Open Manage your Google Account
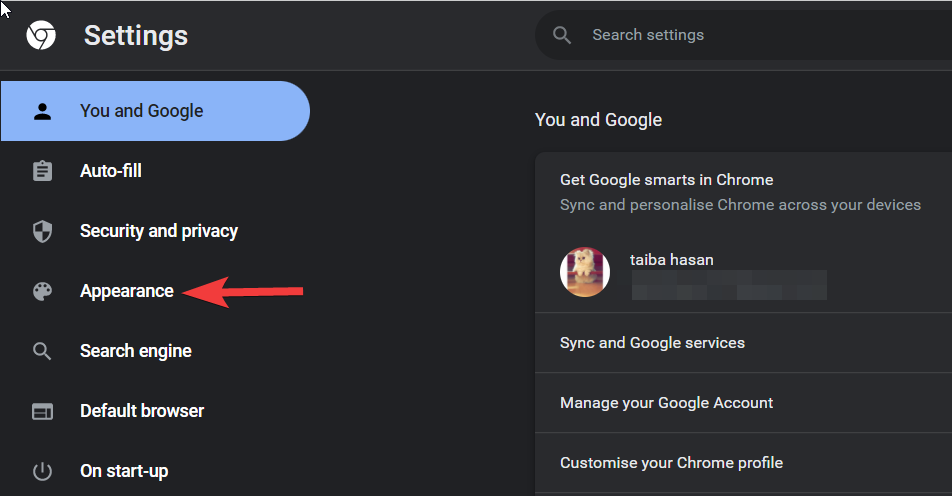 coord(666,403)
